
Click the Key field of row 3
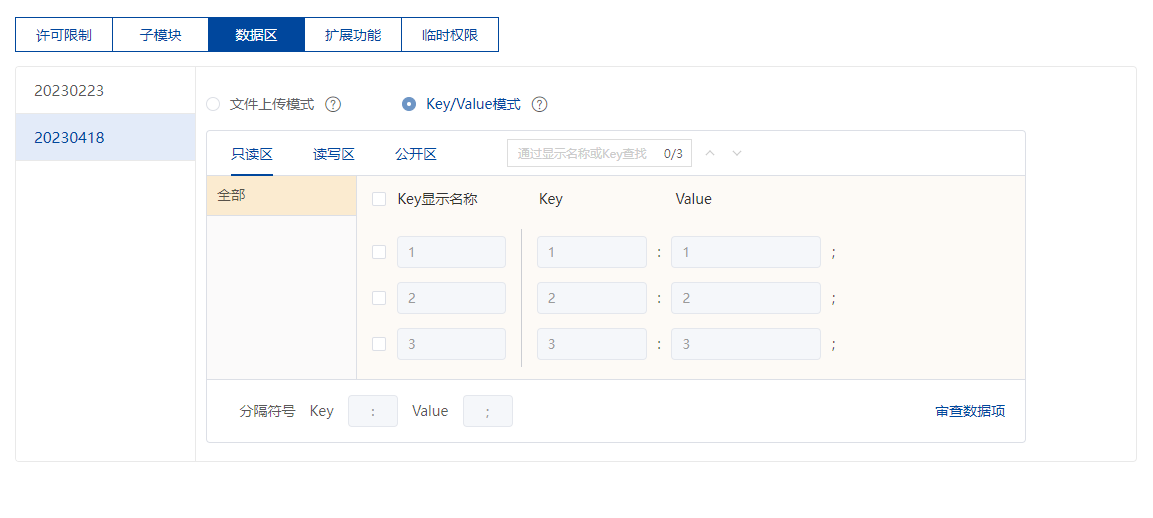(x=592, y=344)
